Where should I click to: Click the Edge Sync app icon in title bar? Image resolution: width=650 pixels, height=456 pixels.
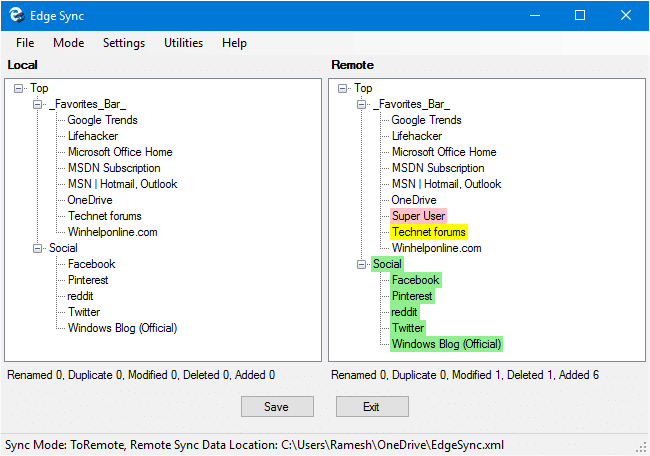point(17,15)
